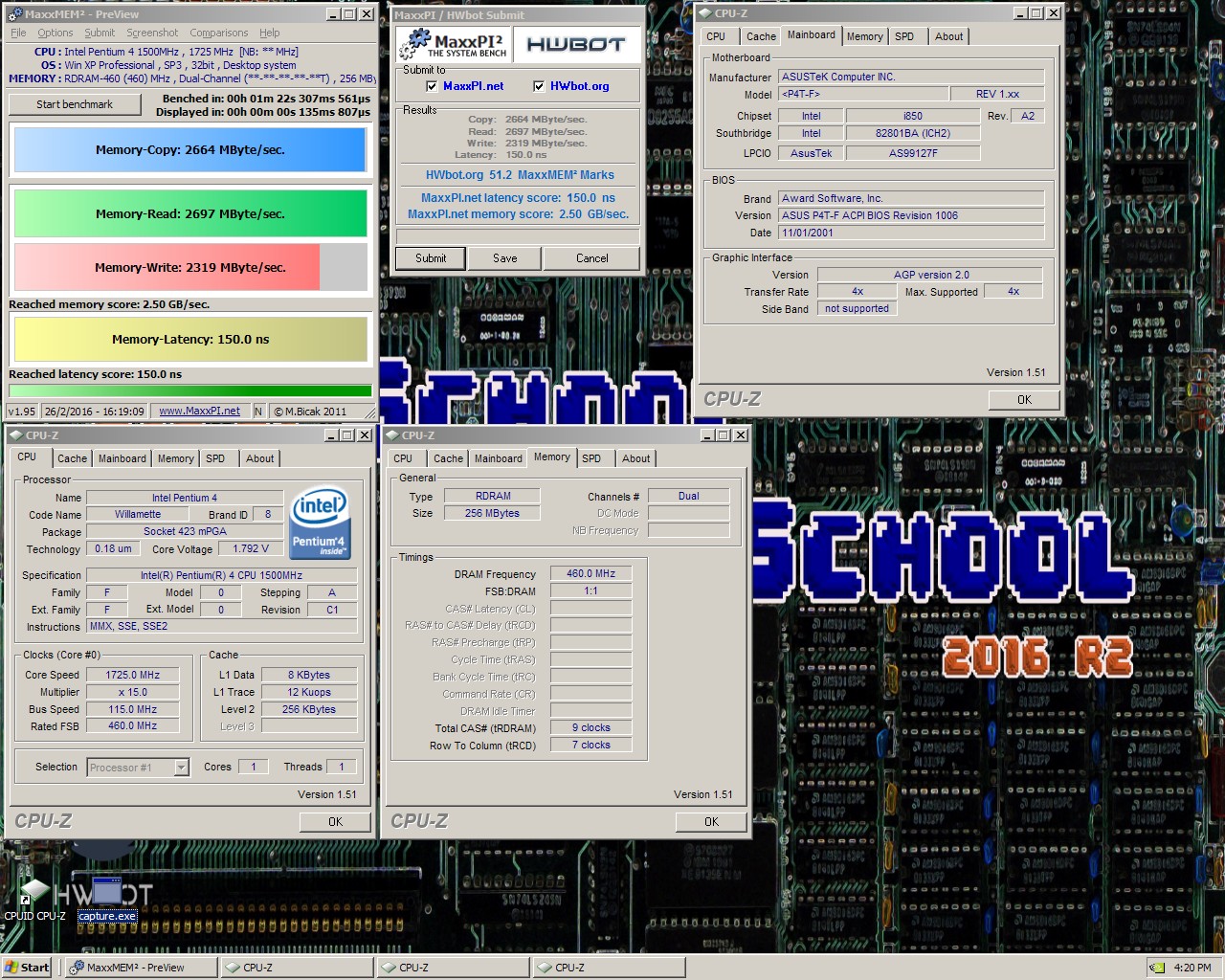Switch to SPD tab in CPU-Z motherboard window
Viewport: 1225px width, 980px height.
[x=904, y=36]
